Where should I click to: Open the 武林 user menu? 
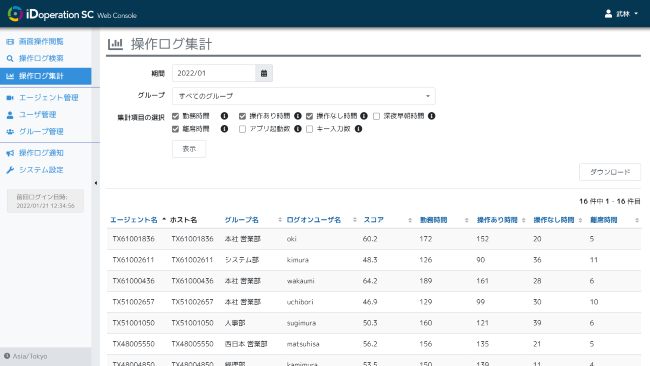coord(621,14)
